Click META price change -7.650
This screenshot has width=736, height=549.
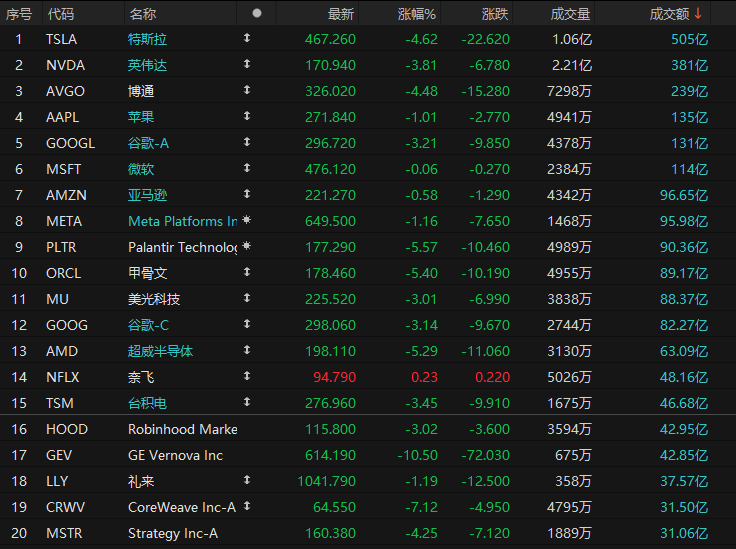click(x=490, y=221)
